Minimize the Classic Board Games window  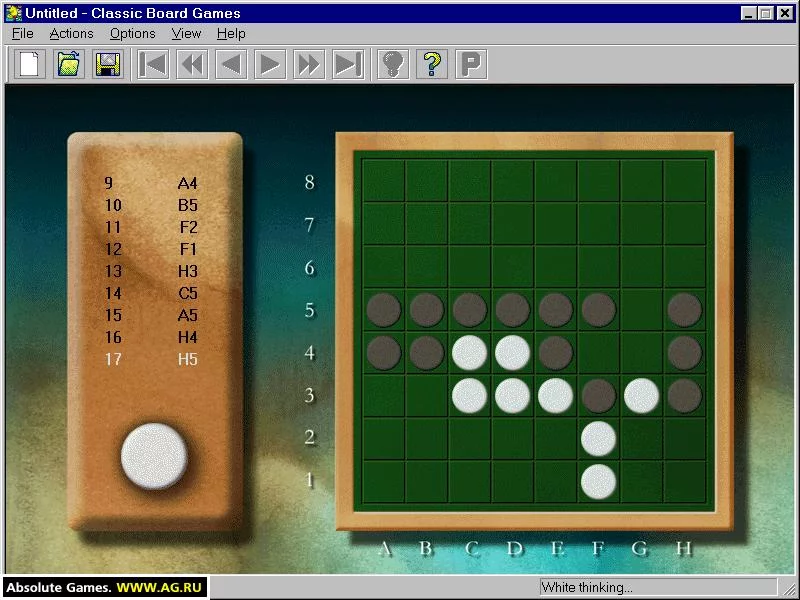[x=748, y=13]
